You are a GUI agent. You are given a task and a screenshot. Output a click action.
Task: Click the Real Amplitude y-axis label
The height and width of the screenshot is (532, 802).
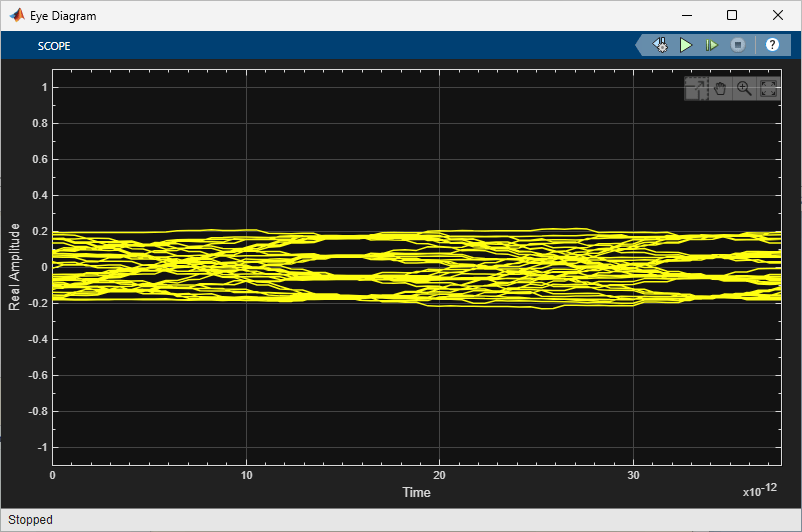point(14,267)
